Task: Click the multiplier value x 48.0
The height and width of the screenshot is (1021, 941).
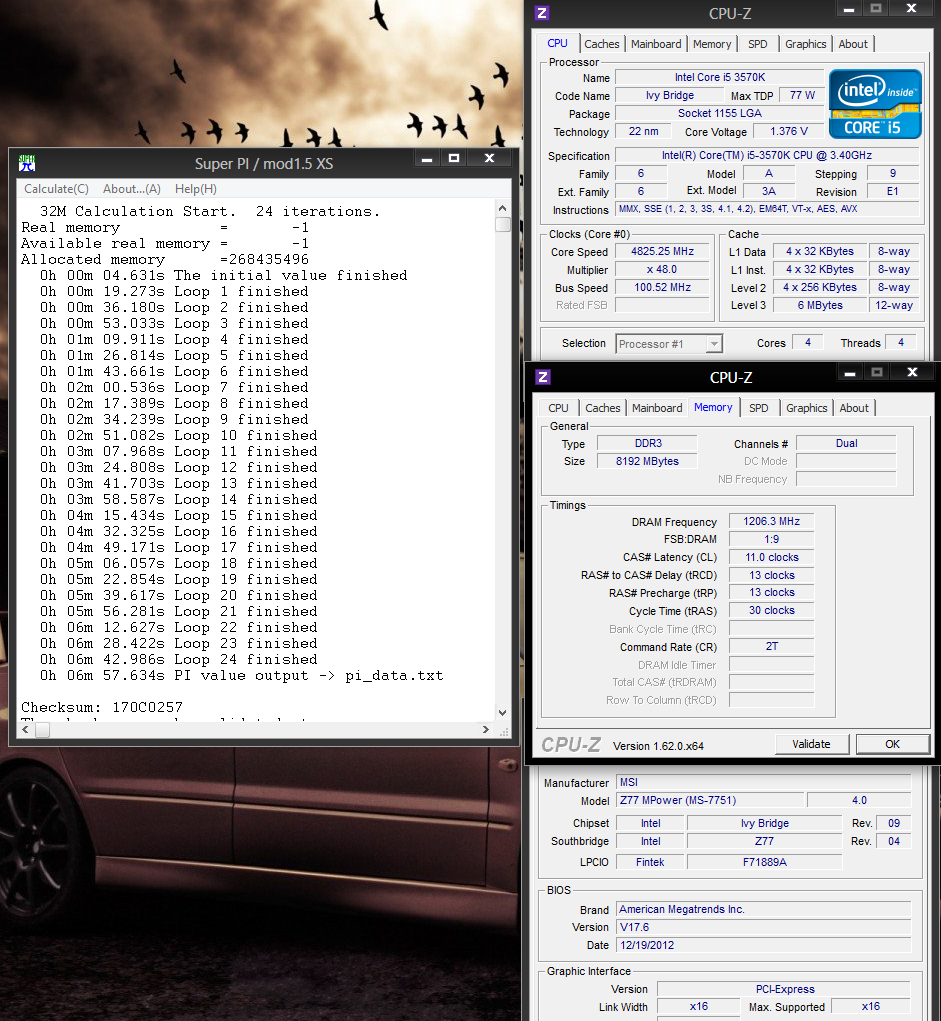Action: click(662, 270)
